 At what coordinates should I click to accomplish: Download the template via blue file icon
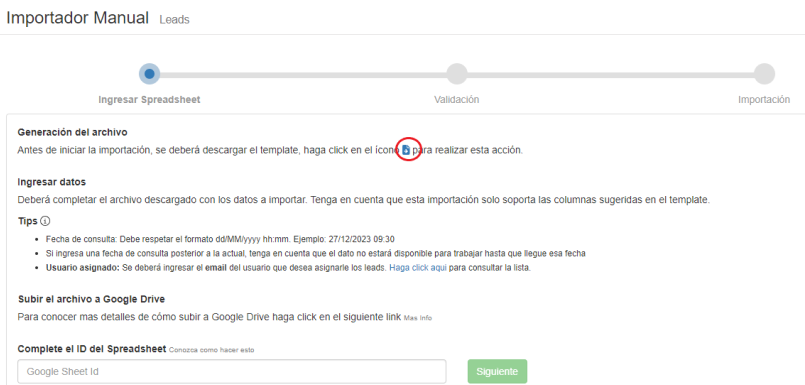(406, 150)
